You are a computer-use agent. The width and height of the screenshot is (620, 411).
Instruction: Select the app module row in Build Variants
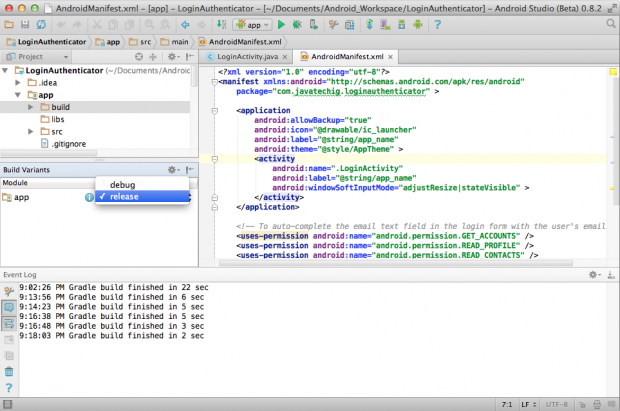[47, 197]
